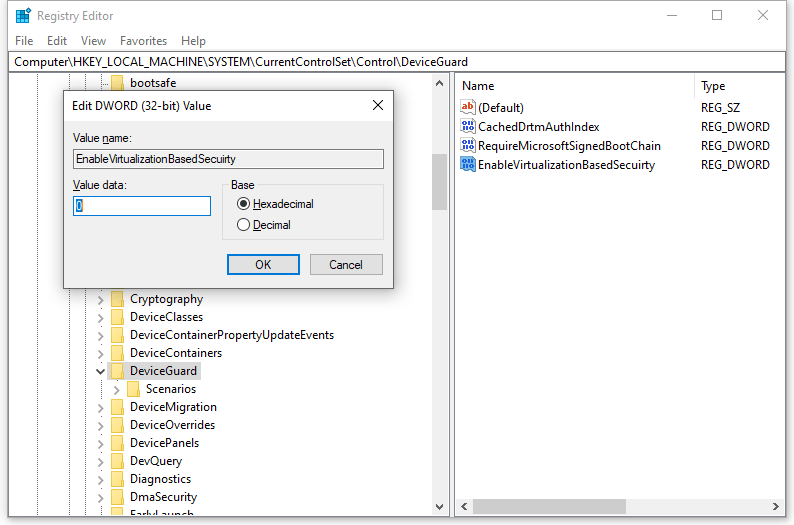Expand the DeviceContainerPropertyUpdateEvents key

click(x=100, y=336)
